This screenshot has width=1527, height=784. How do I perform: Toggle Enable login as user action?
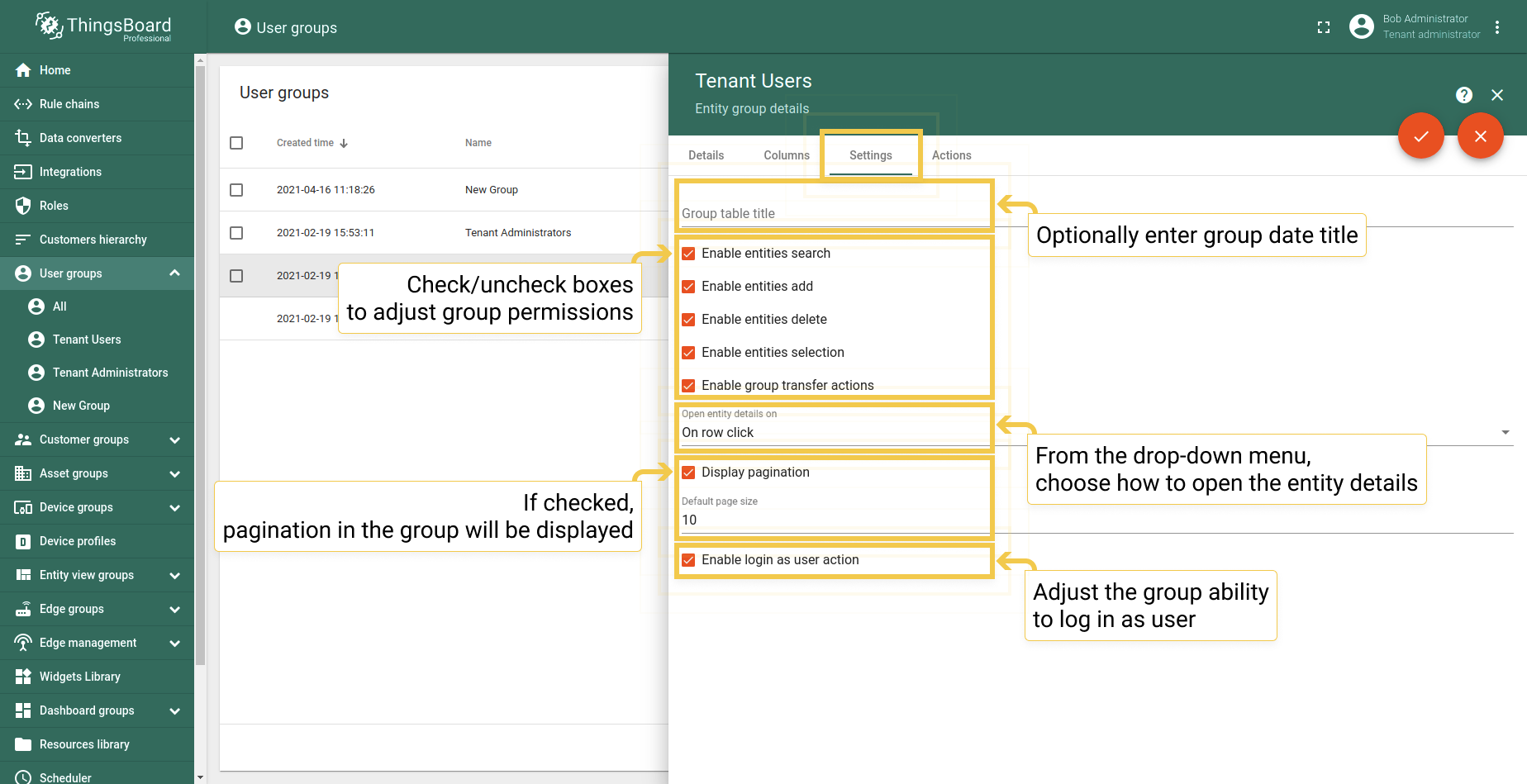688,560
